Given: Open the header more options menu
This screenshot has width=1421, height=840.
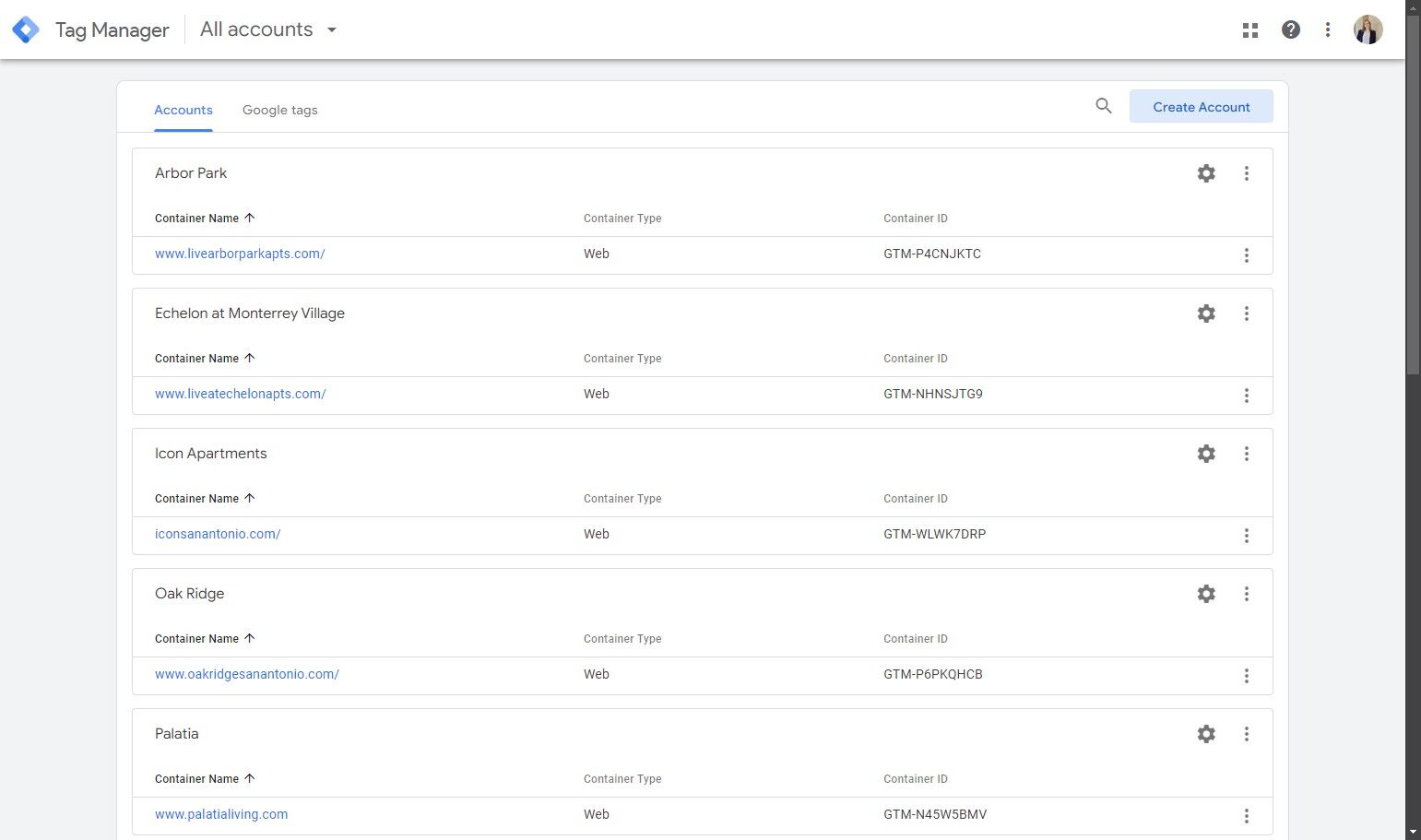Looking at the screenshot, I should click(x=1328, y=30).
